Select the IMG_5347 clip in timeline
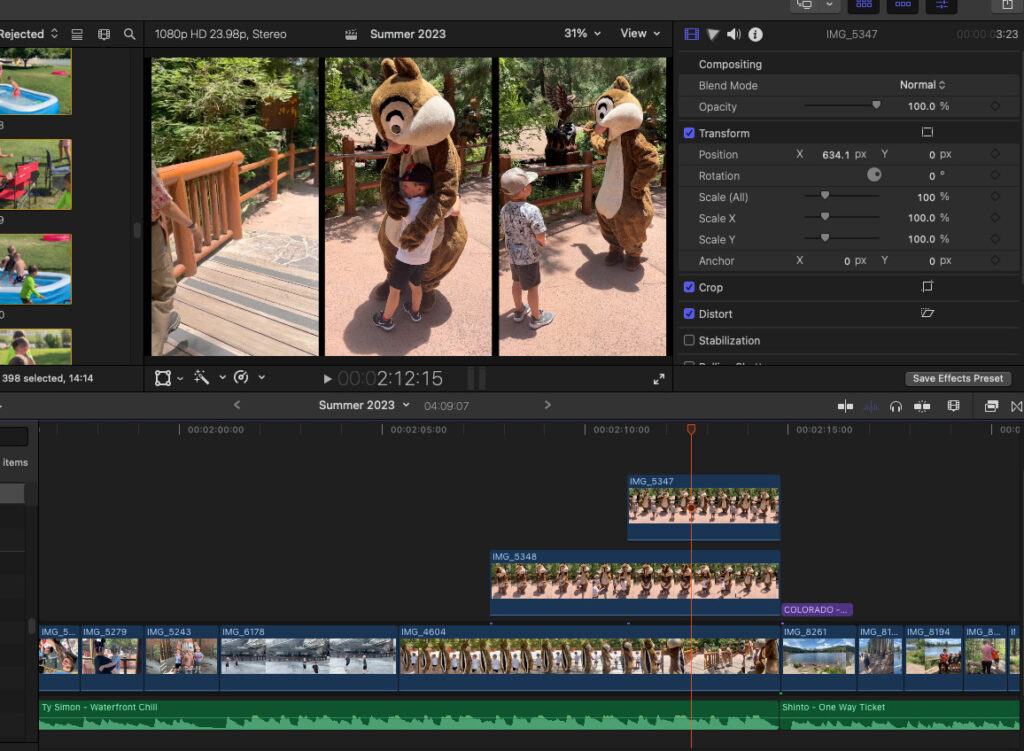 tap(704, 507)
